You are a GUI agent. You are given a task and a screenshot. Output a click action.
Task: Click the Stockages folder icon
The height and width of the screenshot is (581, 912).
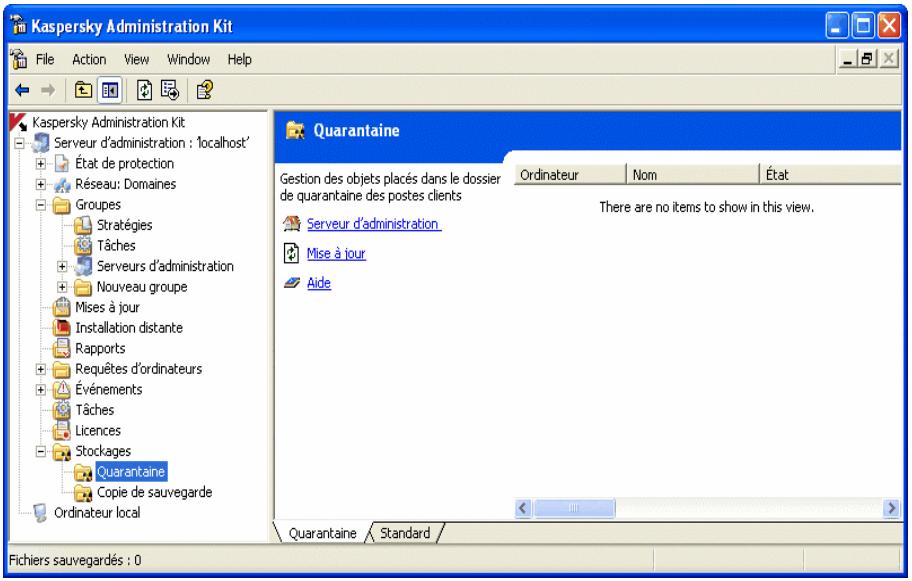(x=62, y=451)
